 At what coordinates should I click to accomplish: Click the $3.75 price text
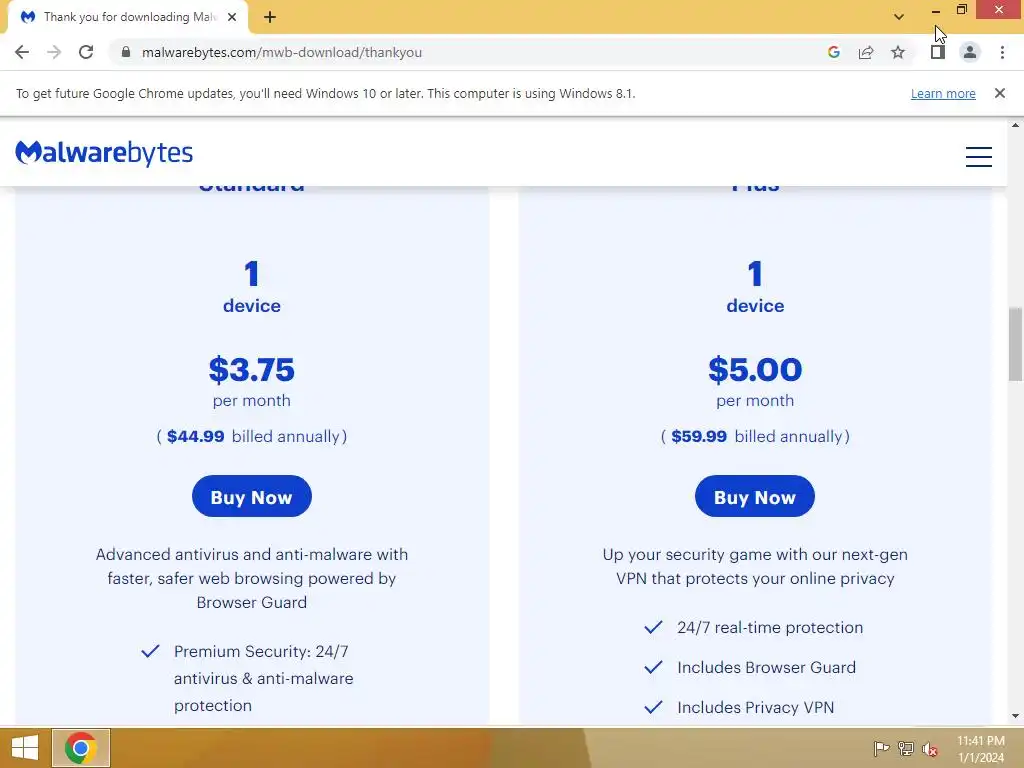(x=251, y=370)
